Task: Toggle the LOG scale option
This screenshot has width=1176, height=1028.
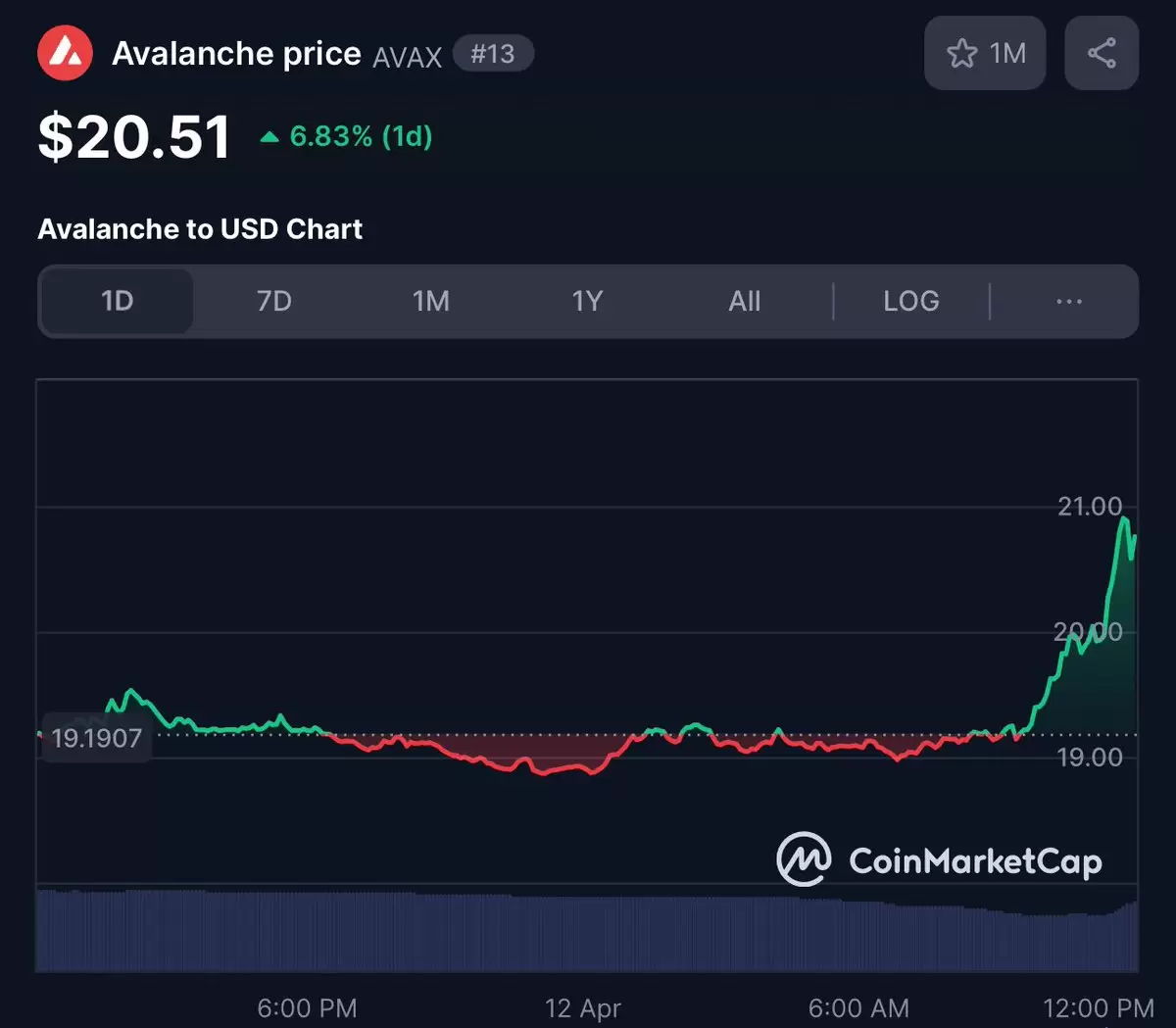Action: (x=910, y=301)
